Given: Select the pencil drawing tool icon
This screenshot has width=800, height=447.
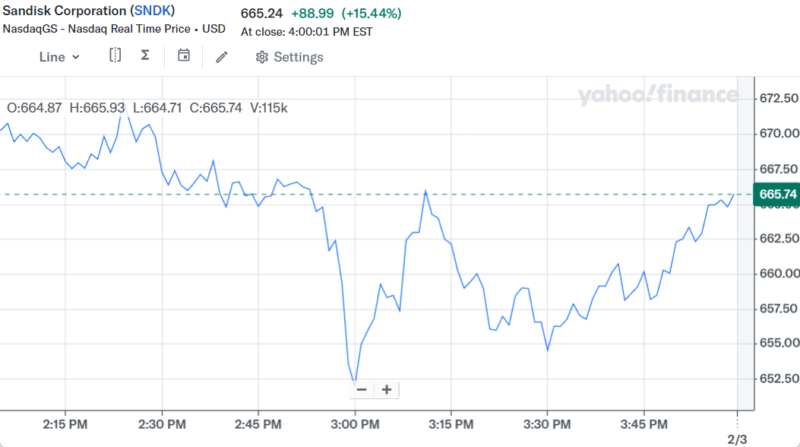Looking at the screenshot, I should tap(222, 57).
